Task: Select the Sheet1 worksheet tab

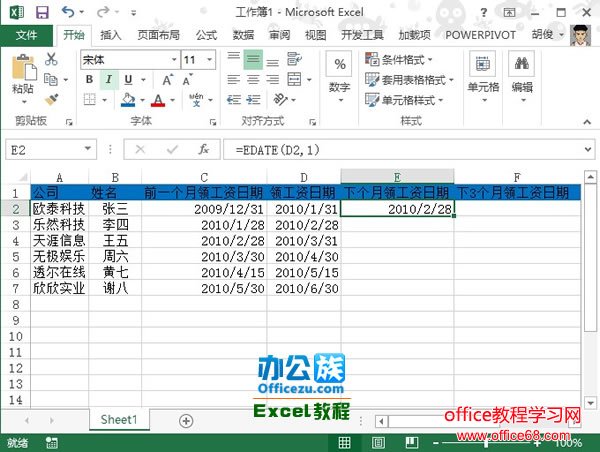Action: click(x=119, y=419)
